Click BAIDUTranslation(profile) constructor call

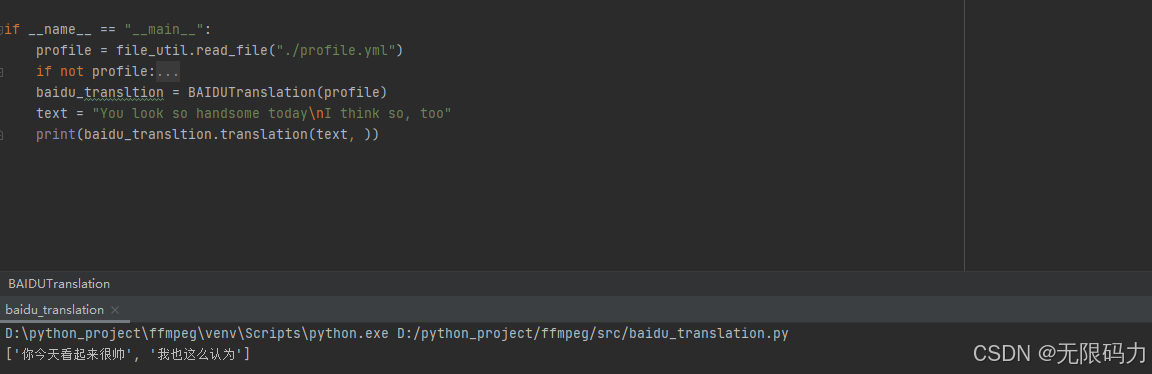point(287,93)
